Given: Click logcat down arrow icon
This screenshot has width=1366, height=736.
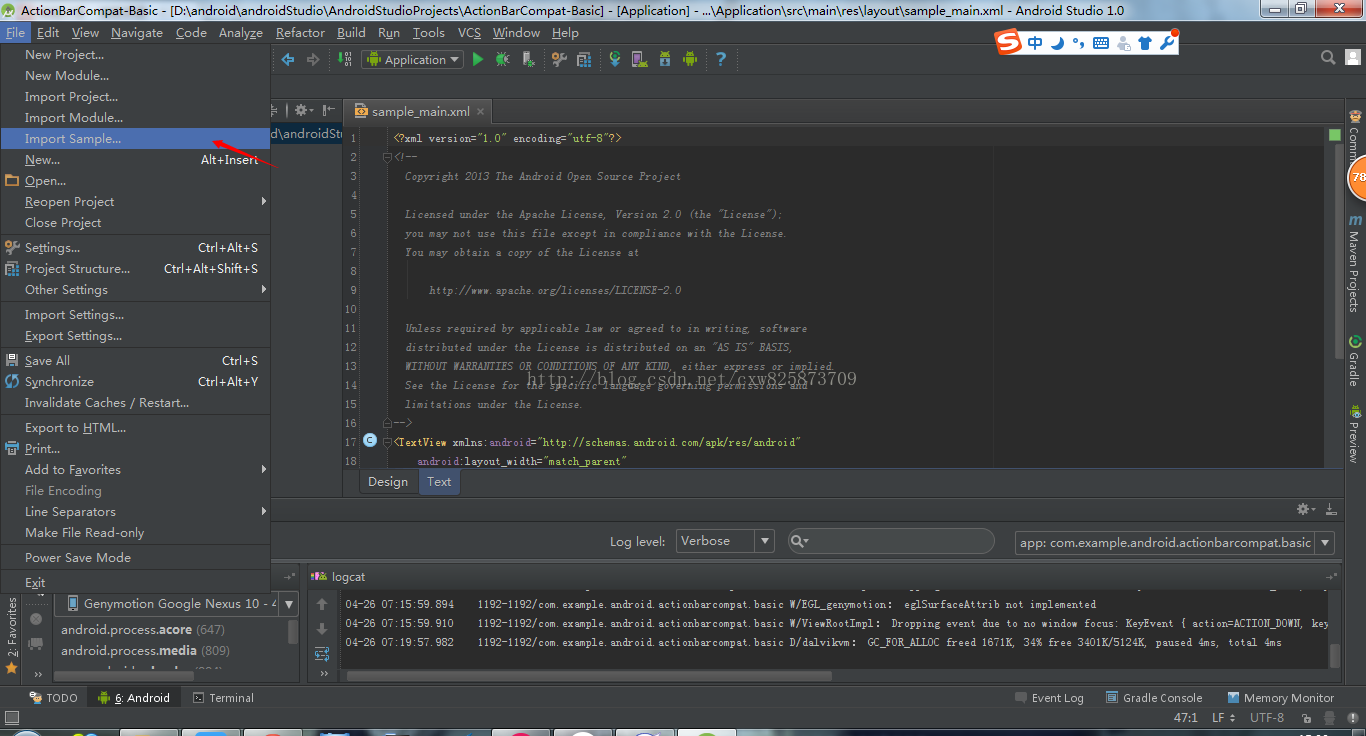Looking at the screenshot, I should pos(322,629).
